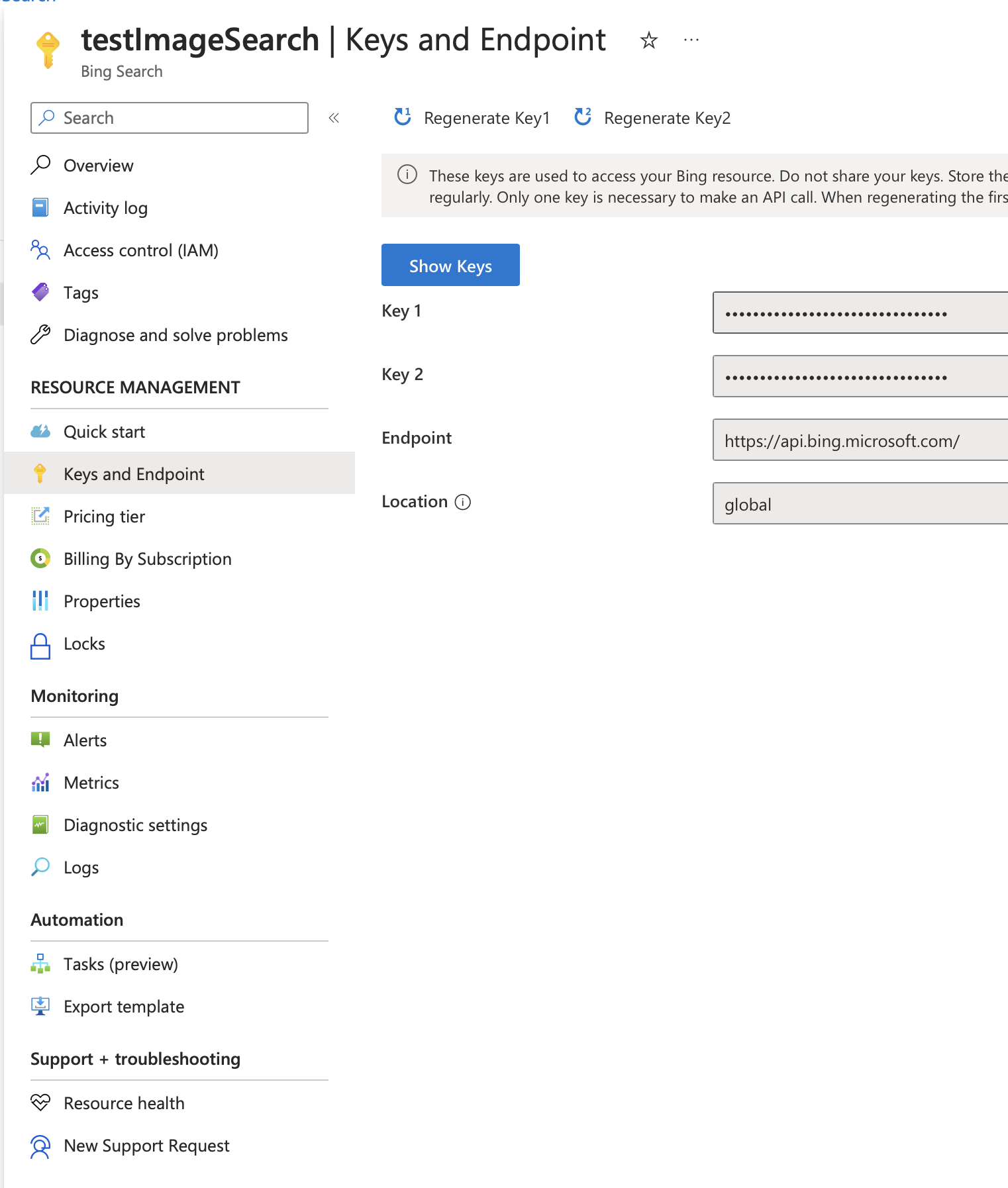Screen dimensions: 1008x1188
Task: Collapse the sidebar with double chevron
Action: pos(334,118)
